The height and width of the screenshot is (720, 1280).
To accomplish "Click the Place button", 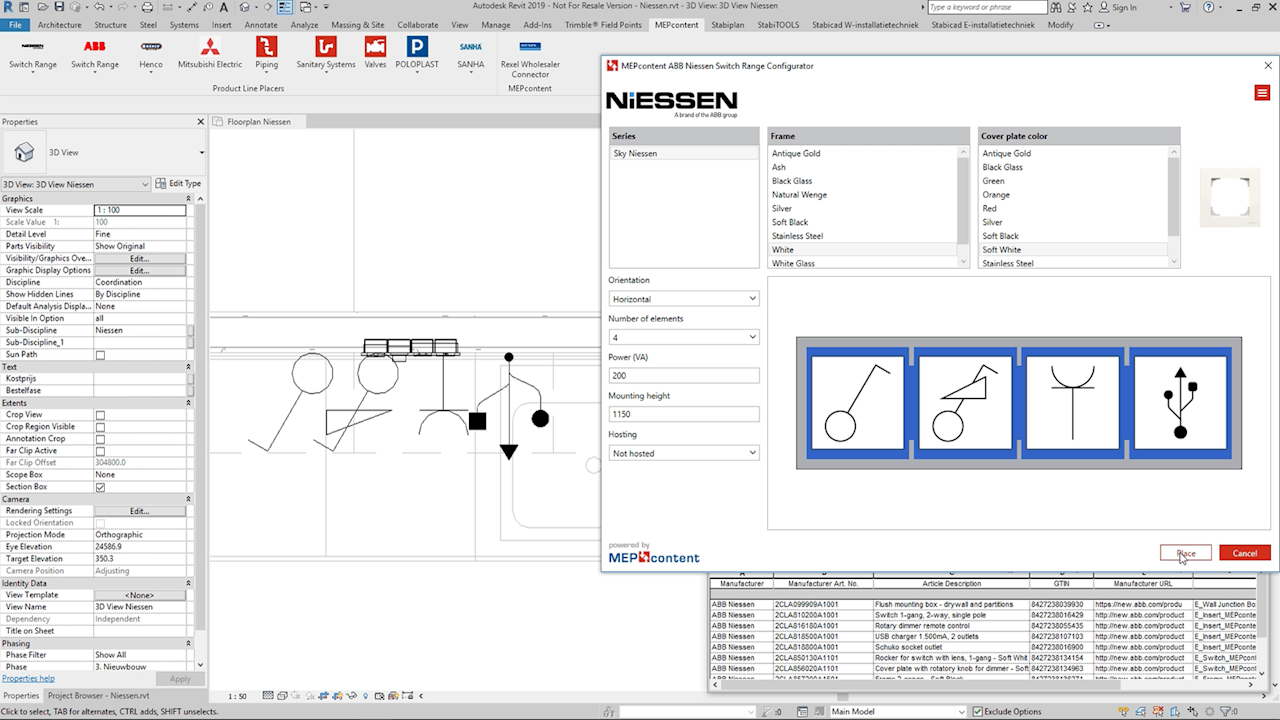I will point(1186,553).
